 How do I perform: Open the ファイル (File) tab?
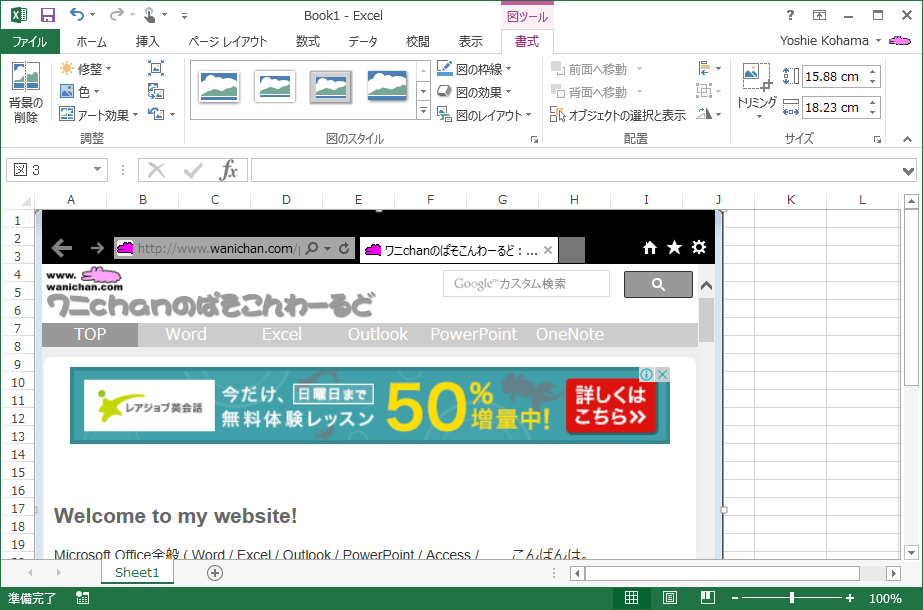30,41
